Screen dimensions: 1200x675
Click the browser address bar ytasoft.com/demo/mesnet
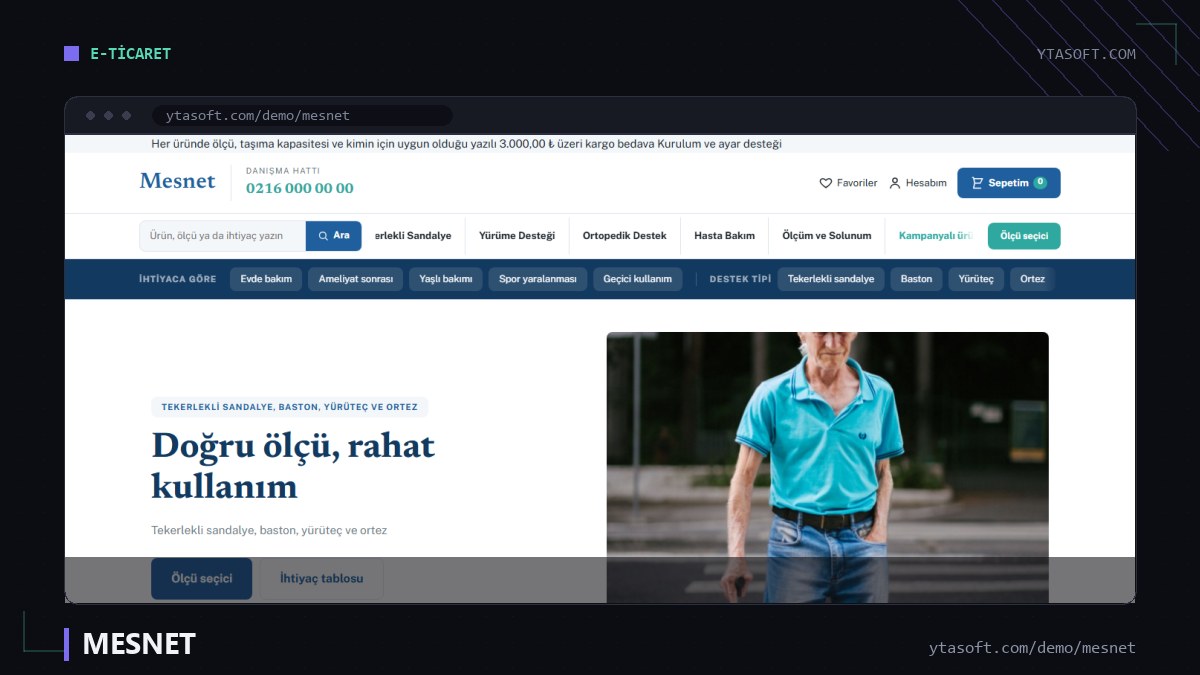tap(302, 116)
